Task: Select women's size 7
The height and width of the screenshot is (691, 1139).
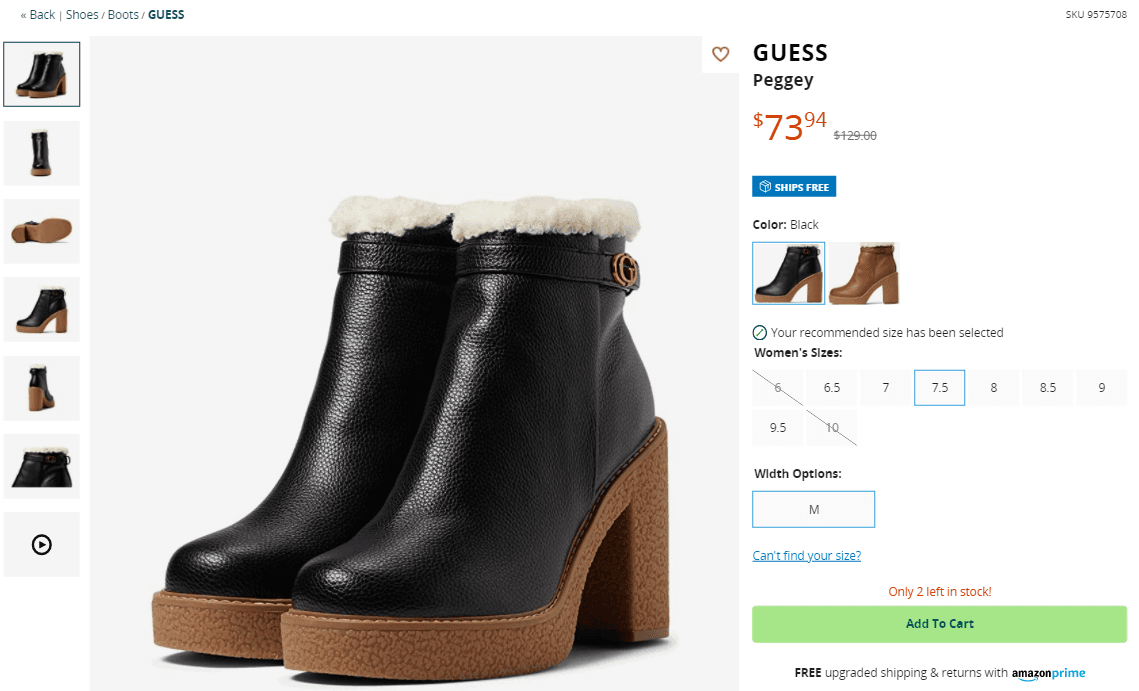Action: (x=885, y=387)
